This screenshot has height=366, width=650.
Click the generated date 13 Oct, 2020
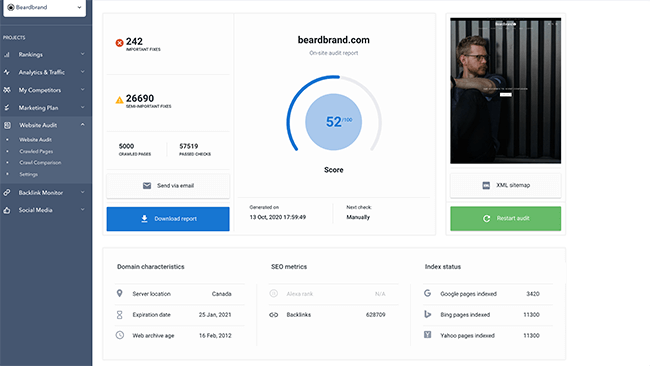coord(278,217)
